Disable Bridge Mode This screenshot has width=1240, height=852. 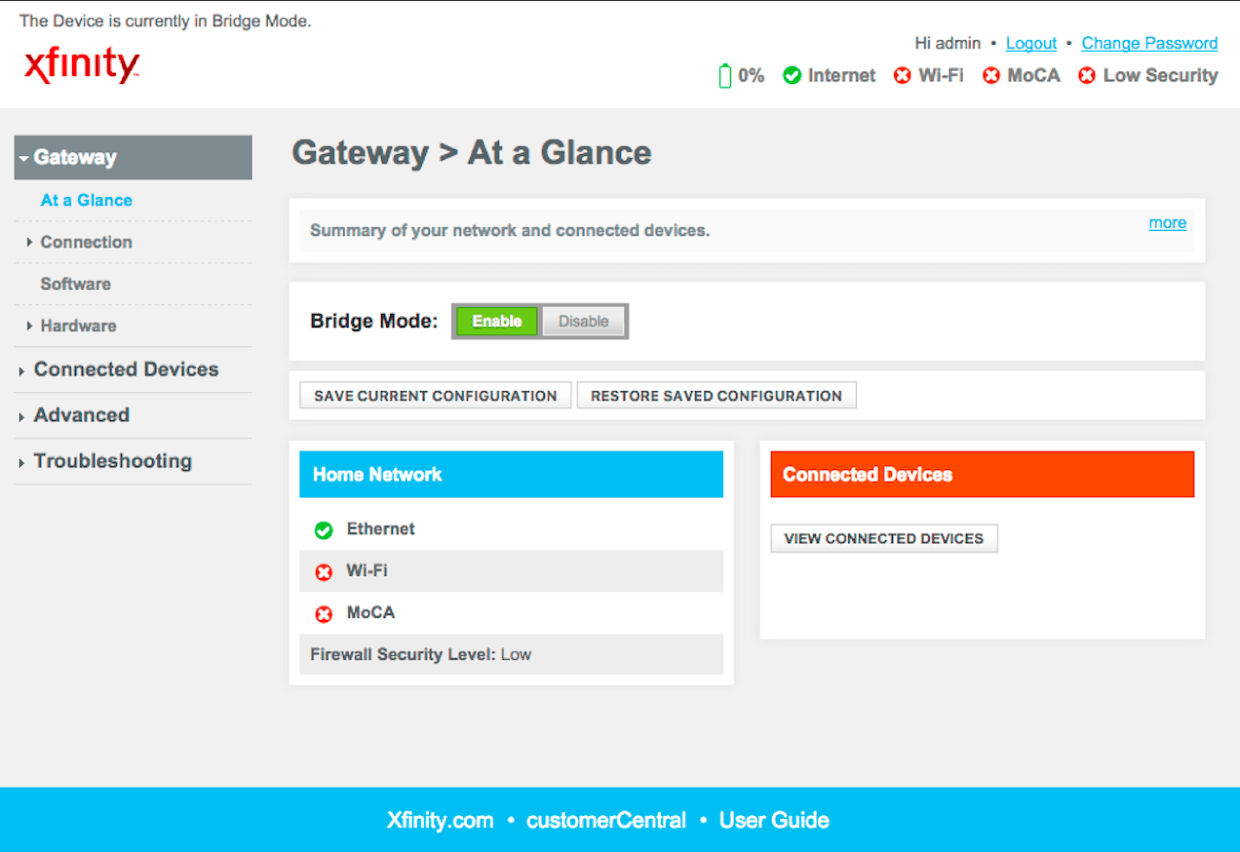click(583, 321)
